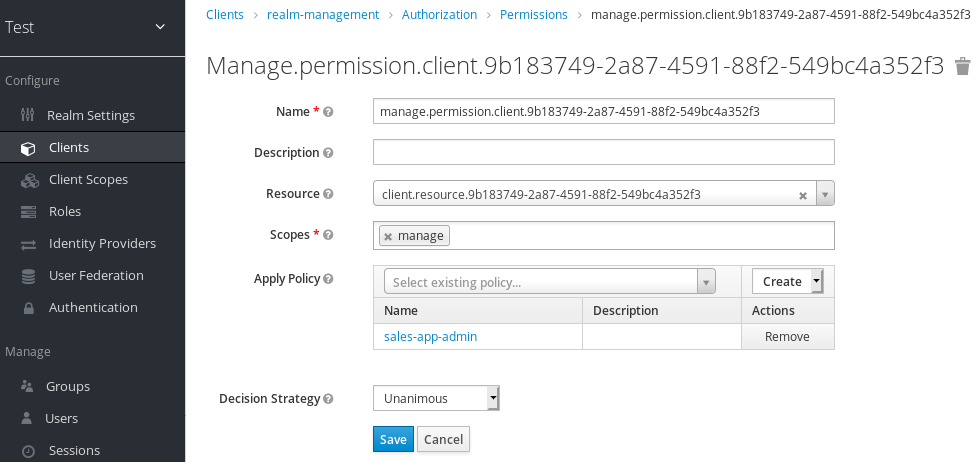Open Identity Providers in sidebar
The image size is (978, 462).
click(102, 243)
